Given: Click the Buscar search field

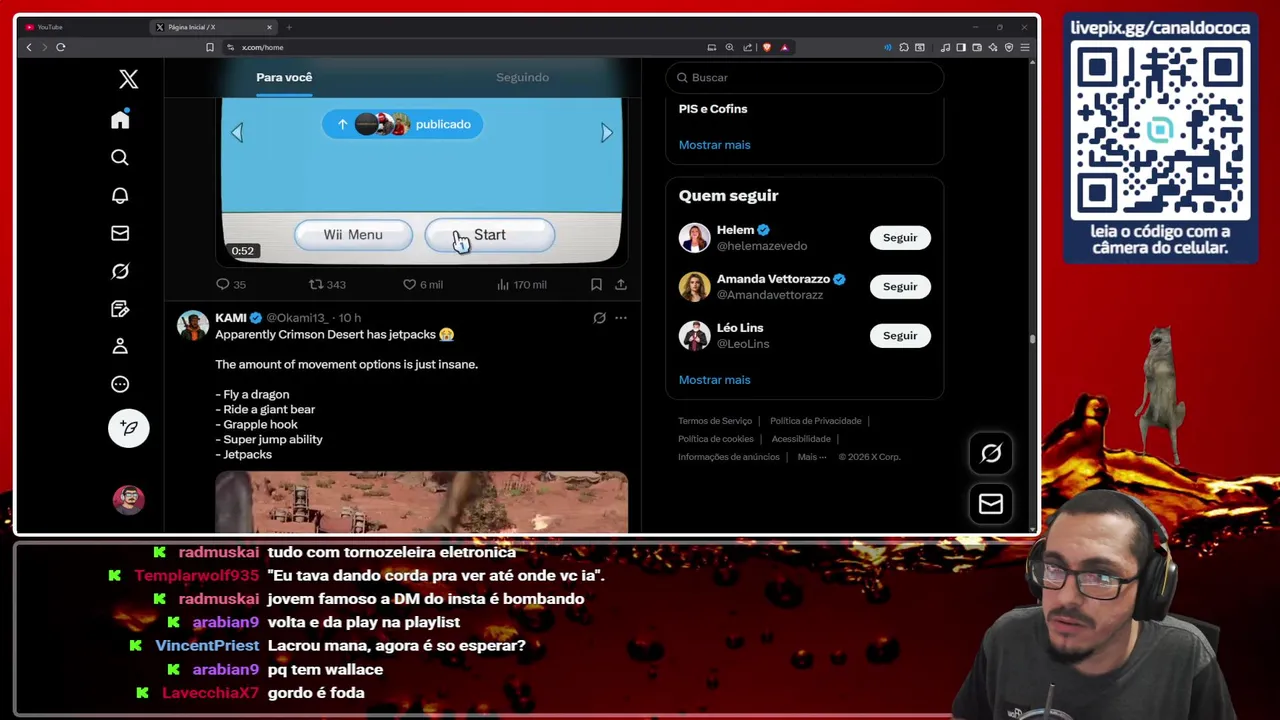Looking at the screenshot, I should tap(805, 77).
